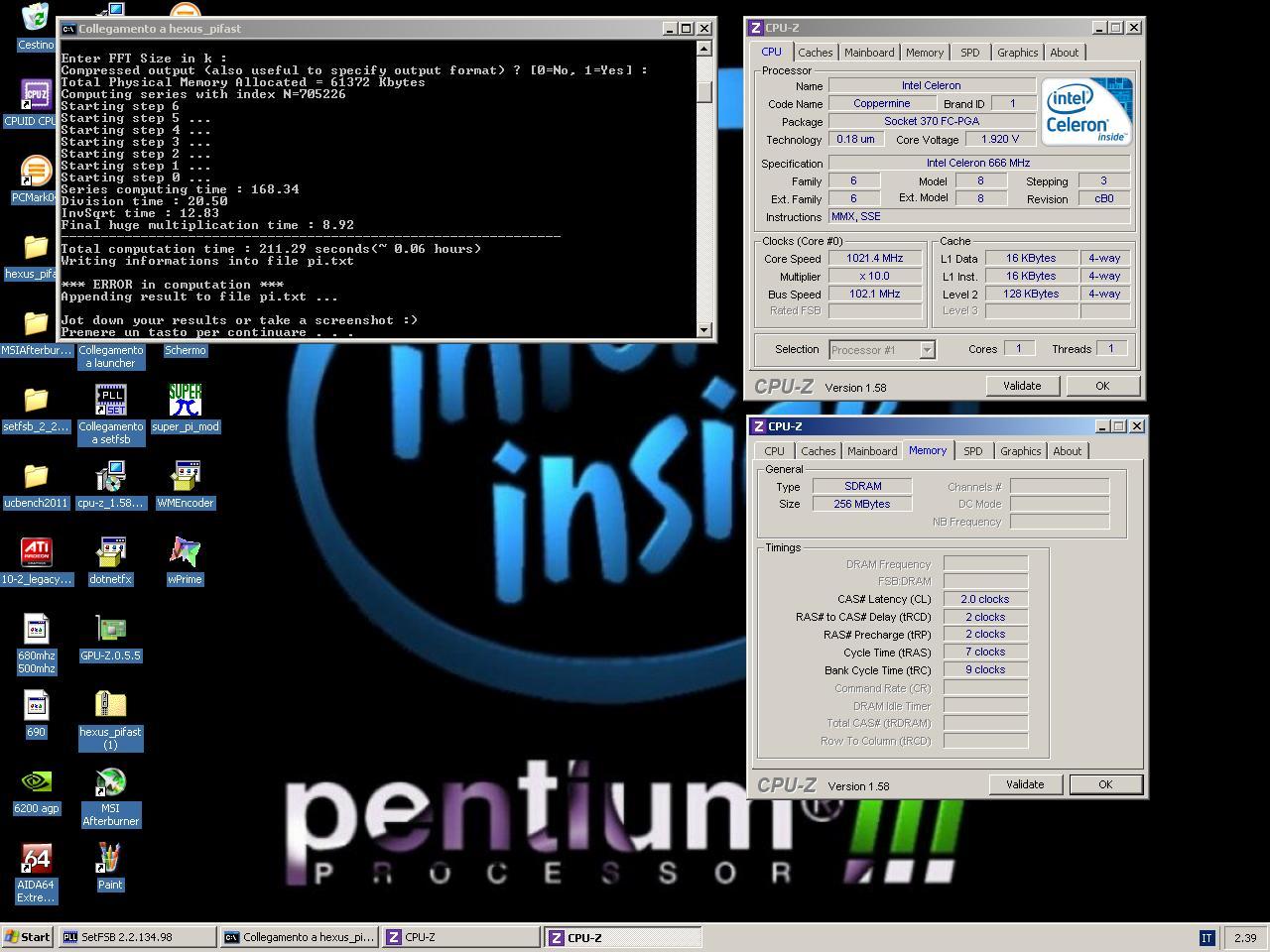Switch to Caches tab in upper CPU-Z
This screenshot has height=952, width=1270.
(816, 53)
